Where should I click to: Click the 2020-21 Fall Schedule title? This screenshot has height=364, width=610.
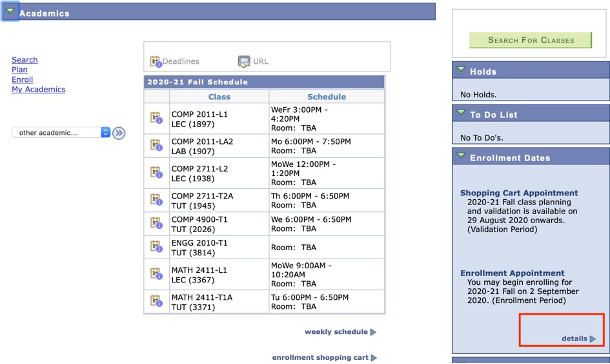198,82
